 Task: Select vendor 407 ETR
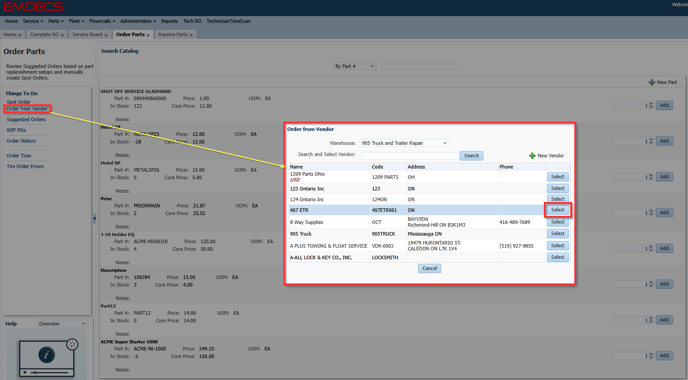coord(558,210)
